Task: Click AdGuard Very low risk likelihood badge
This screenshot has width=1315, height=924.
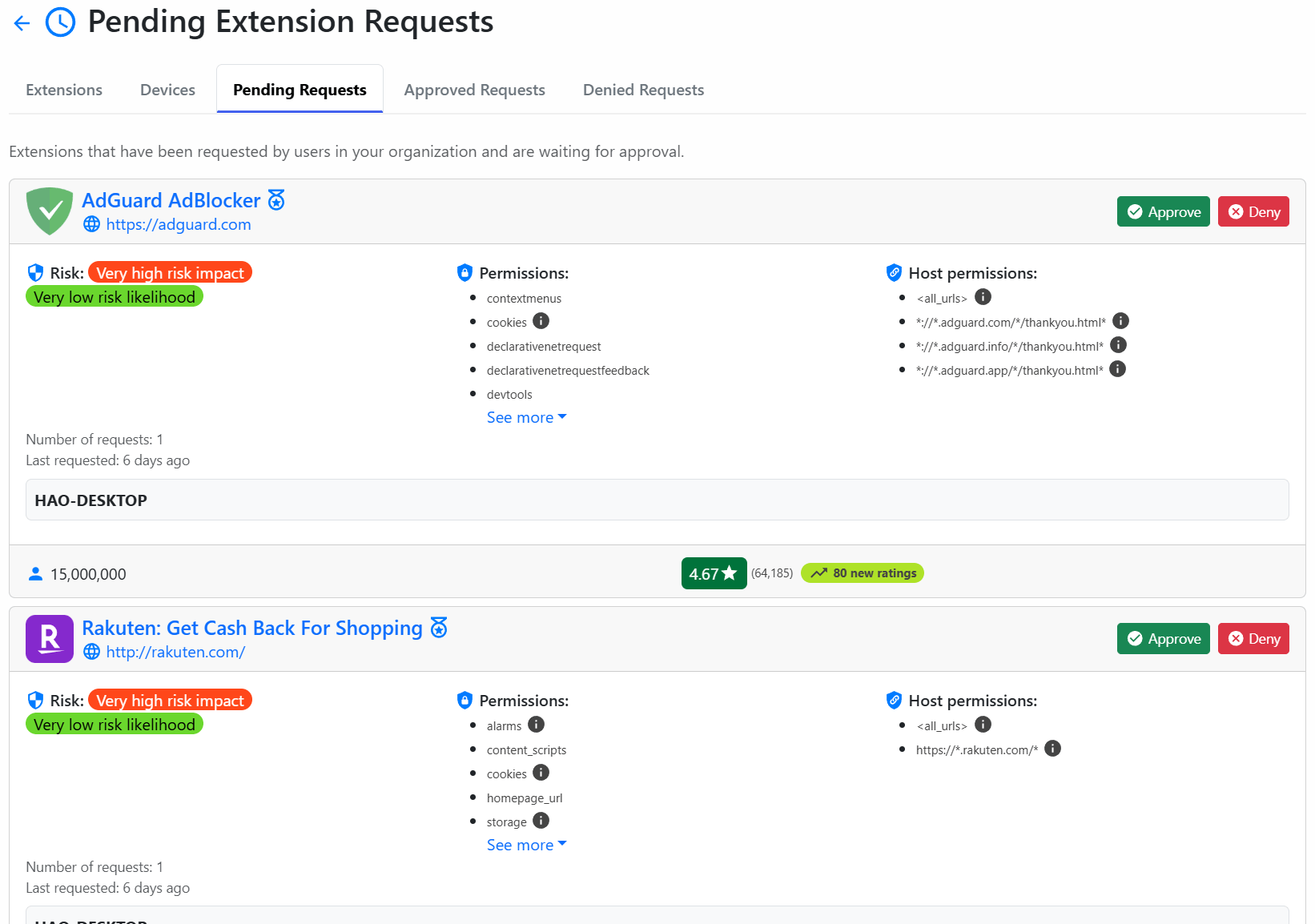Action: 115,297
